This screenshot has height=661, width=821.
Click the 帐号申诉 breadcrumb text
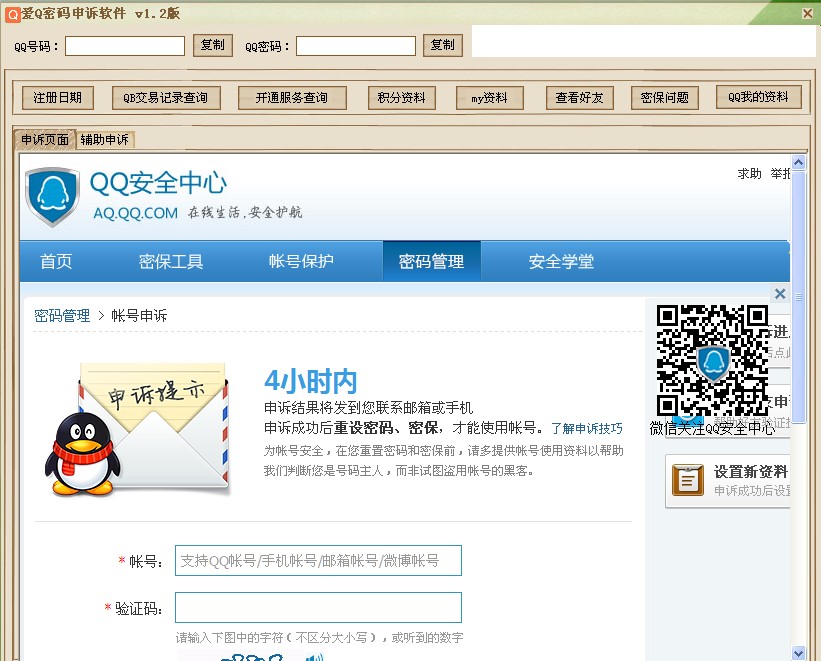coord(139,316)
